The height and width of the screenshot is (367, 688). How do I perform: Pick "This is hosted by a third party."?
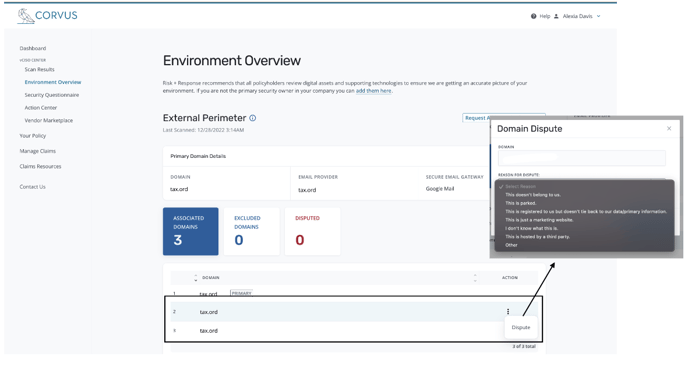537,237
